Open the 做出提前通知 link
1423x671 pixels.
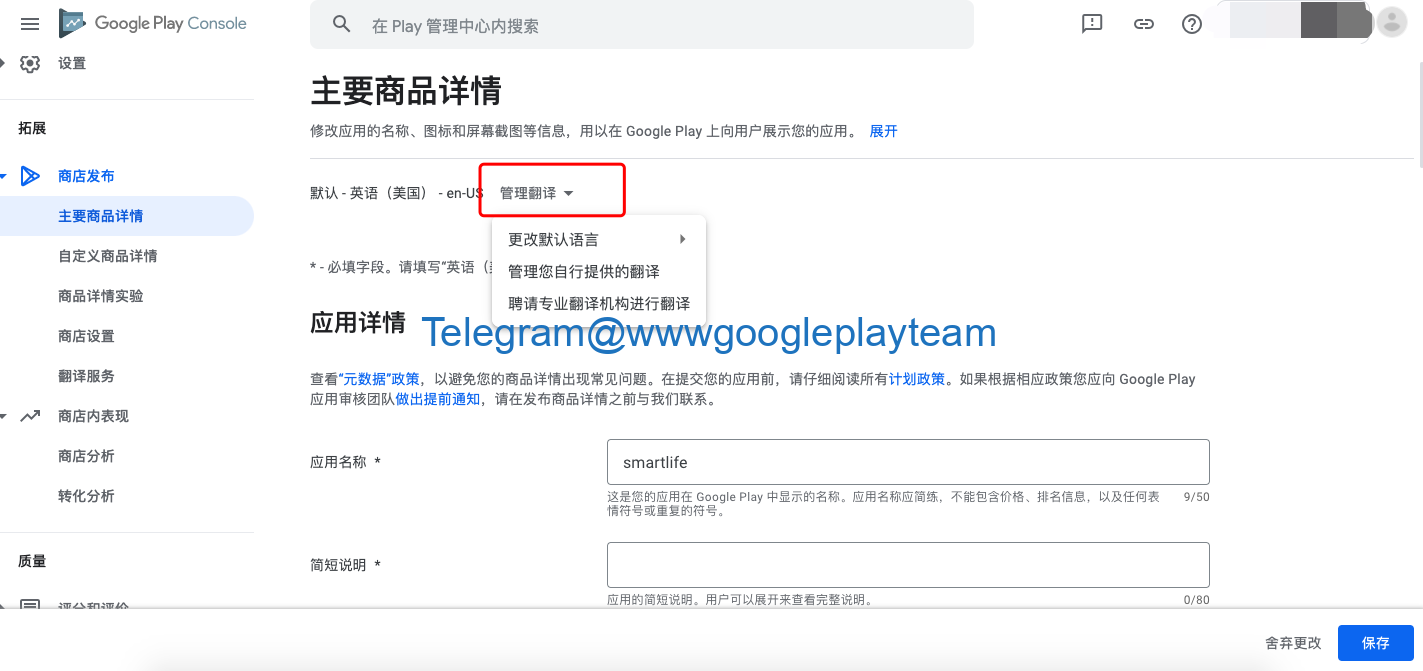point(438,399)
